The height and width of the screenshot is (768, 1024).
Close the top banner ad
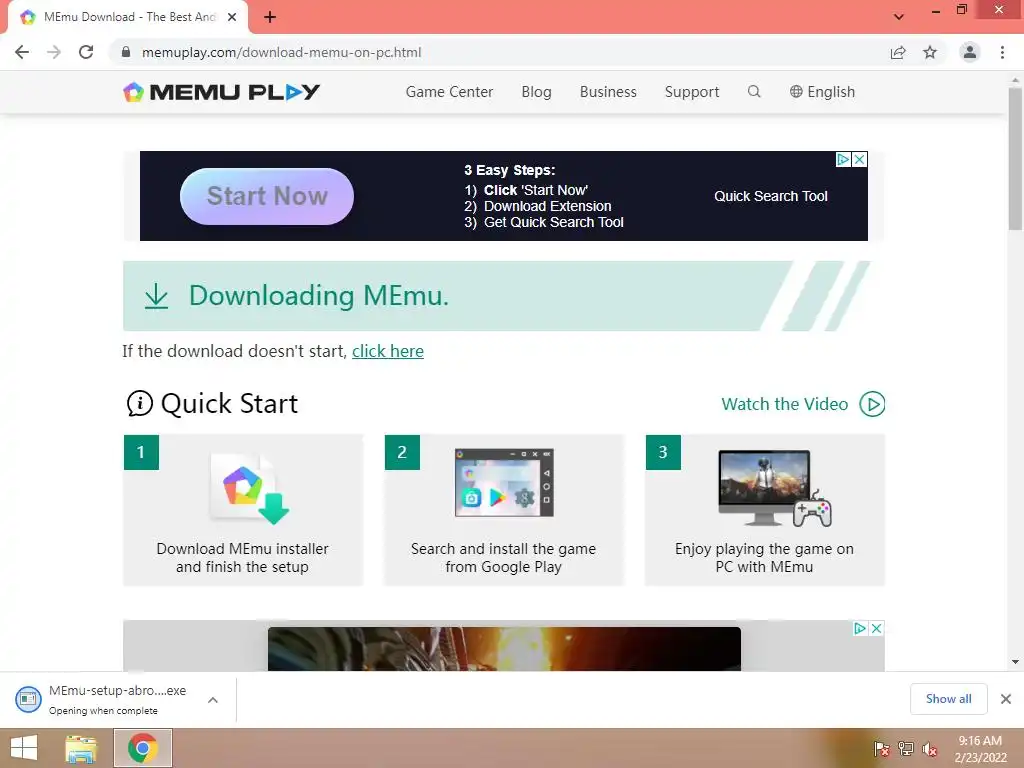pyautogui.click(x=860, y=159)
